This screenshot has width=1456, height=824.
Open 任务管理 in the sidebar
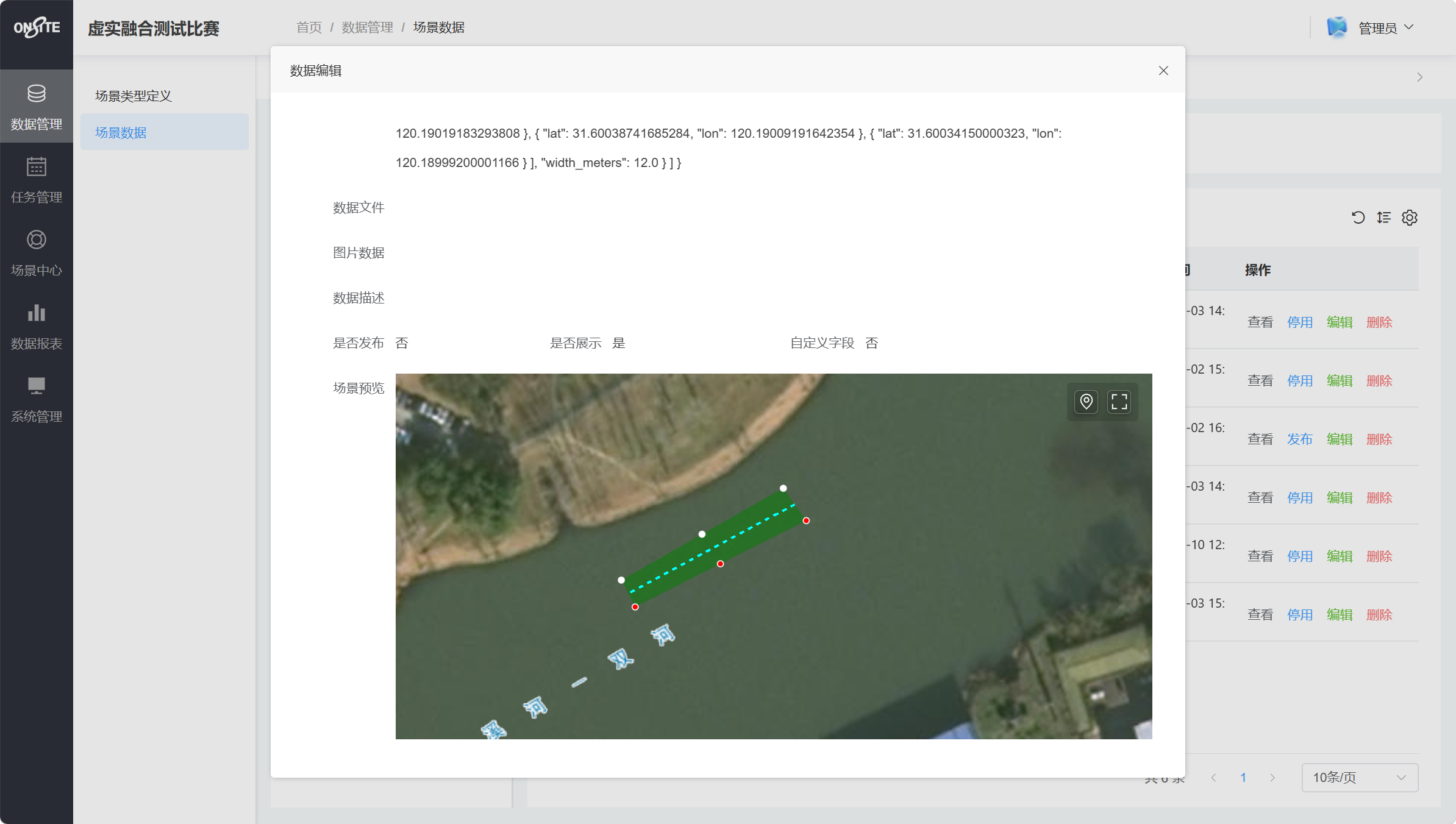click(37, 180)
